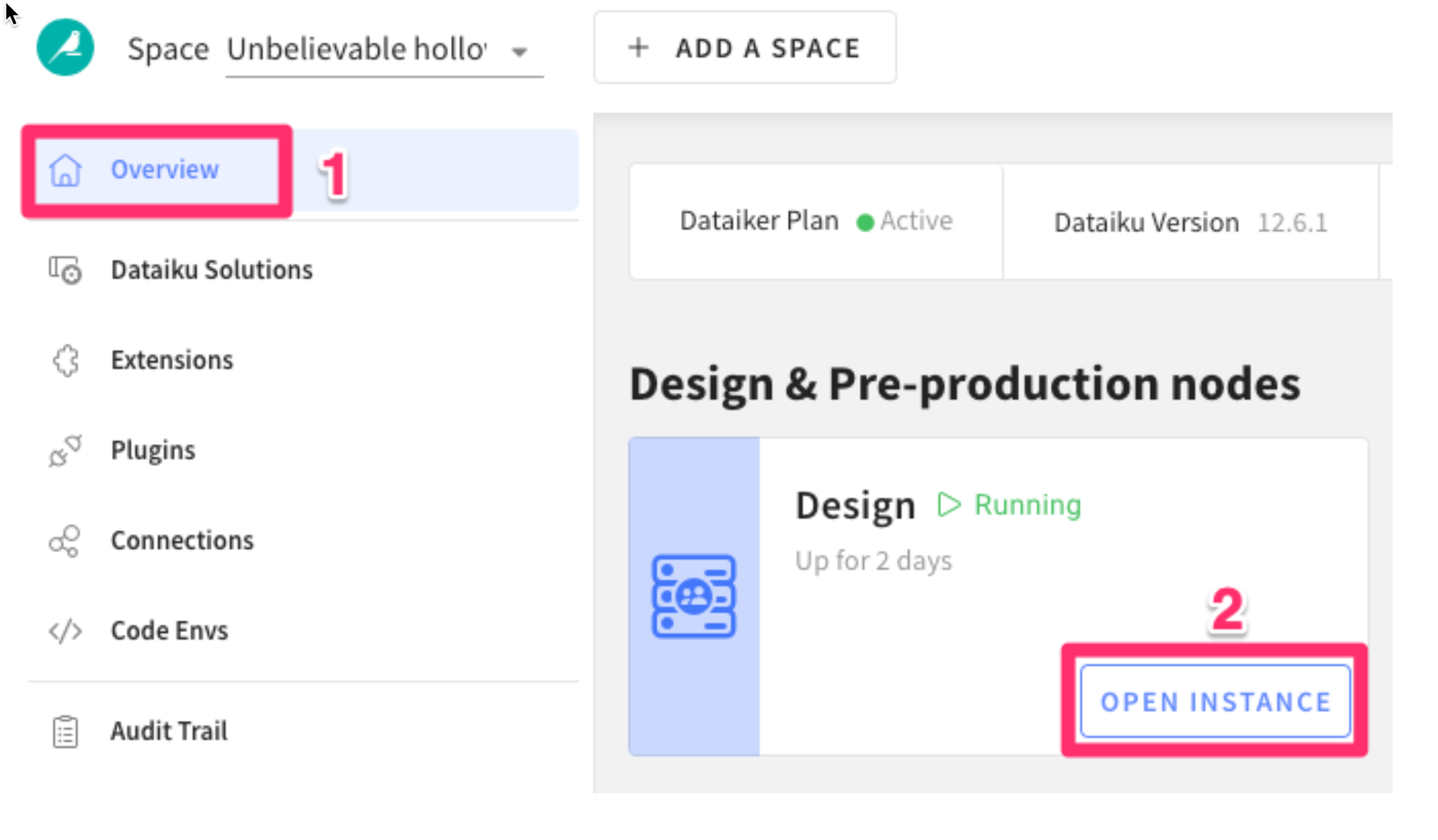Click the Extensions puzzle icon
The image size is (1438, 840).
[66, 360]
